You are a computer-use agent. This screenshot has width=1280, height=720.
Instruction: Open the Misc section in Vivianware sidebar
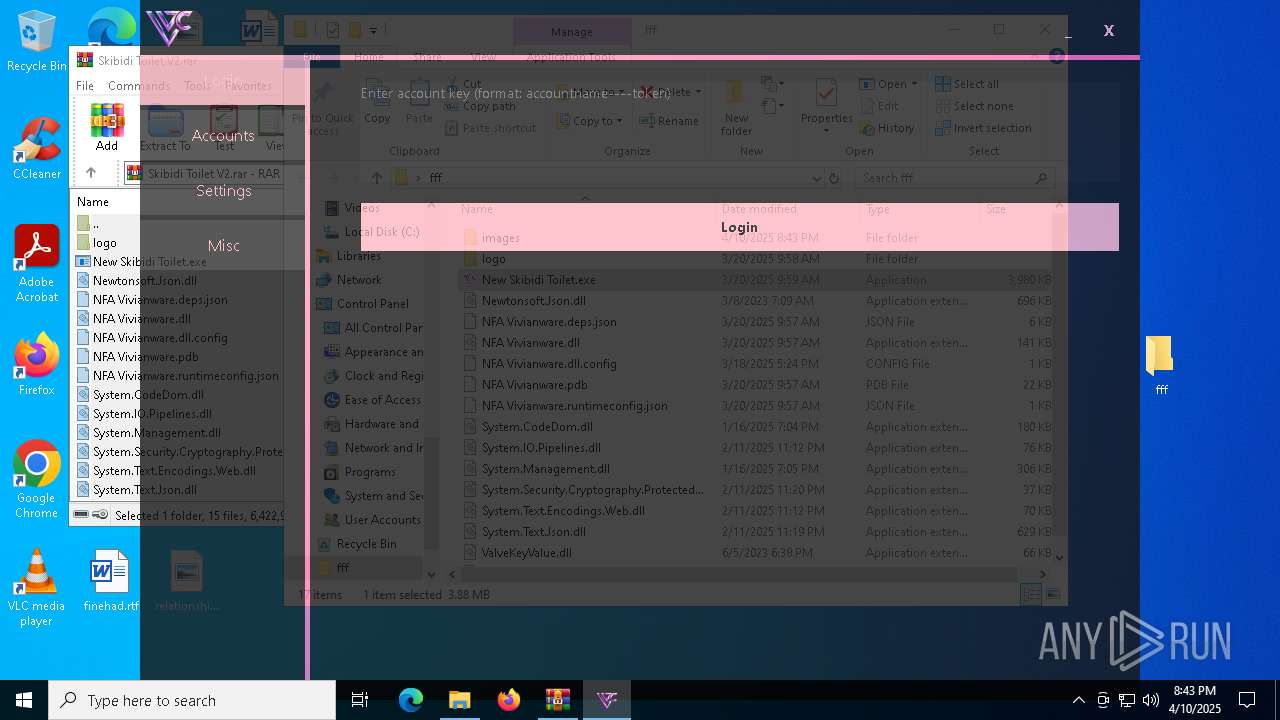[x=223, y=246]
